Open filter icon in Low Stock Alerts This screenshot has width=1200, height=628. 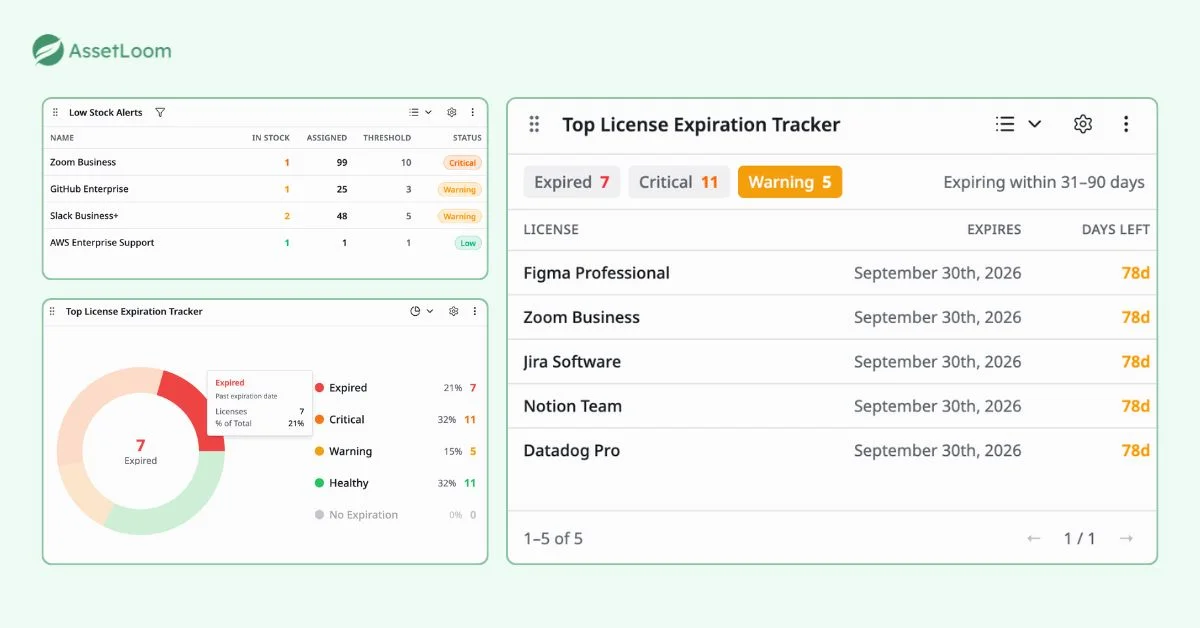click(160, 113)
